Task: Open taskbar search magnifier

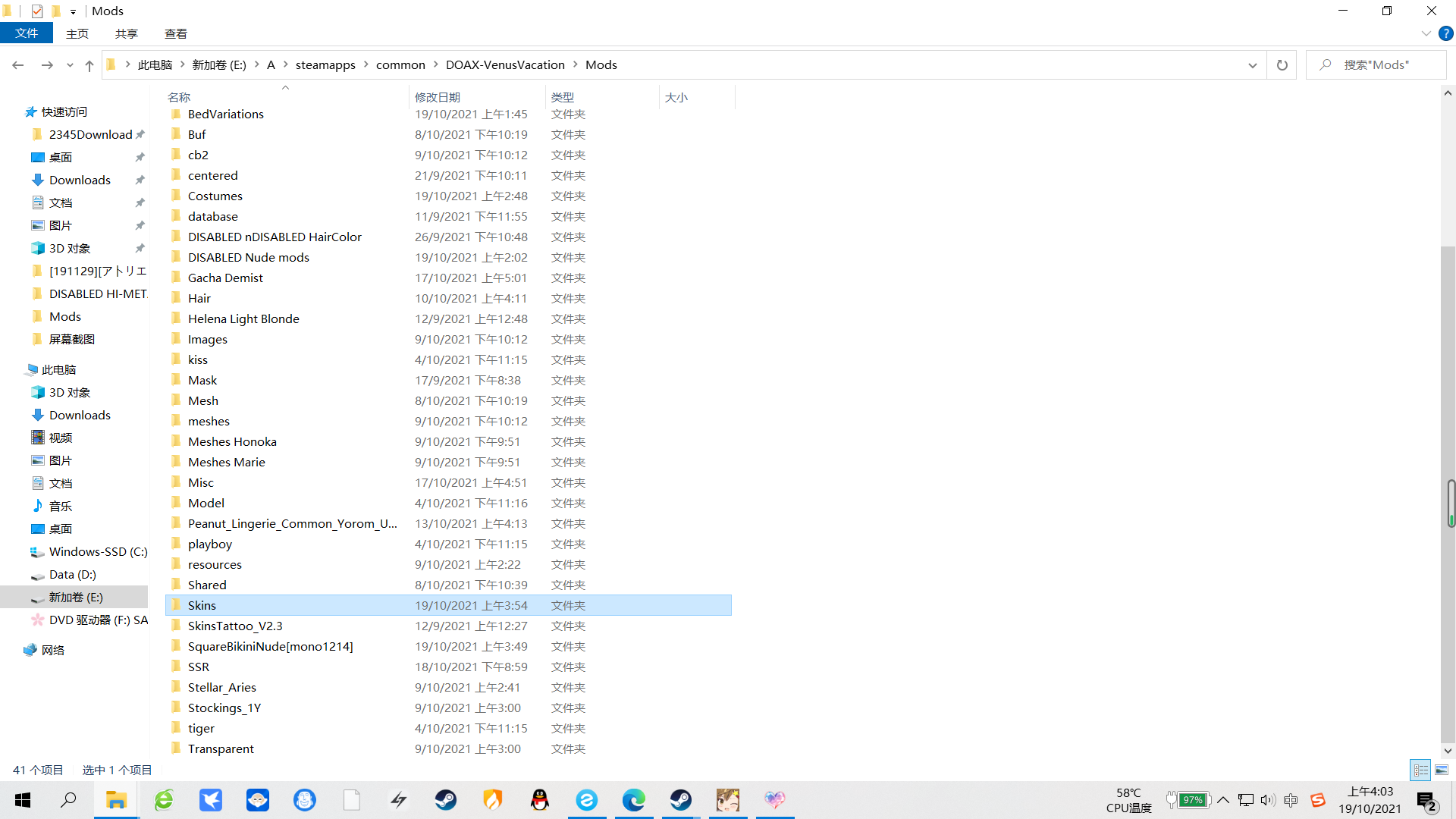Action: pos(68,800)
